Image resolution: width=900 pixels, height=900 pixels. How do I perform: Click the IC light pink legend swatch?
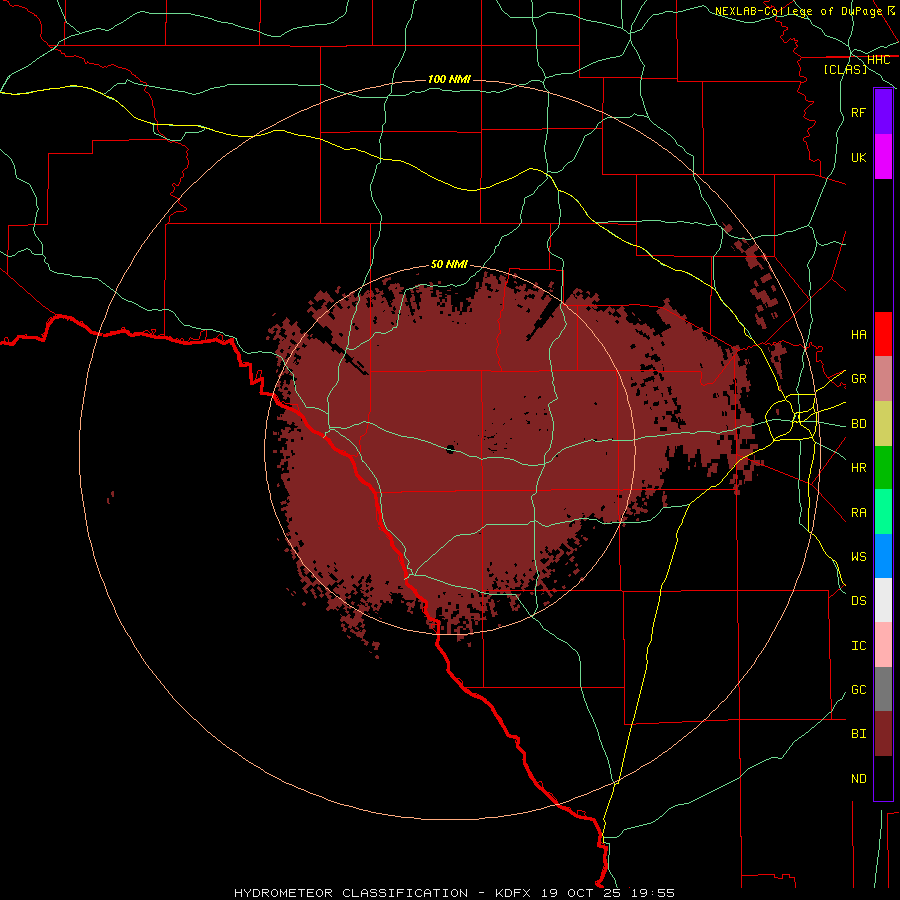click(x=883, y=645)
